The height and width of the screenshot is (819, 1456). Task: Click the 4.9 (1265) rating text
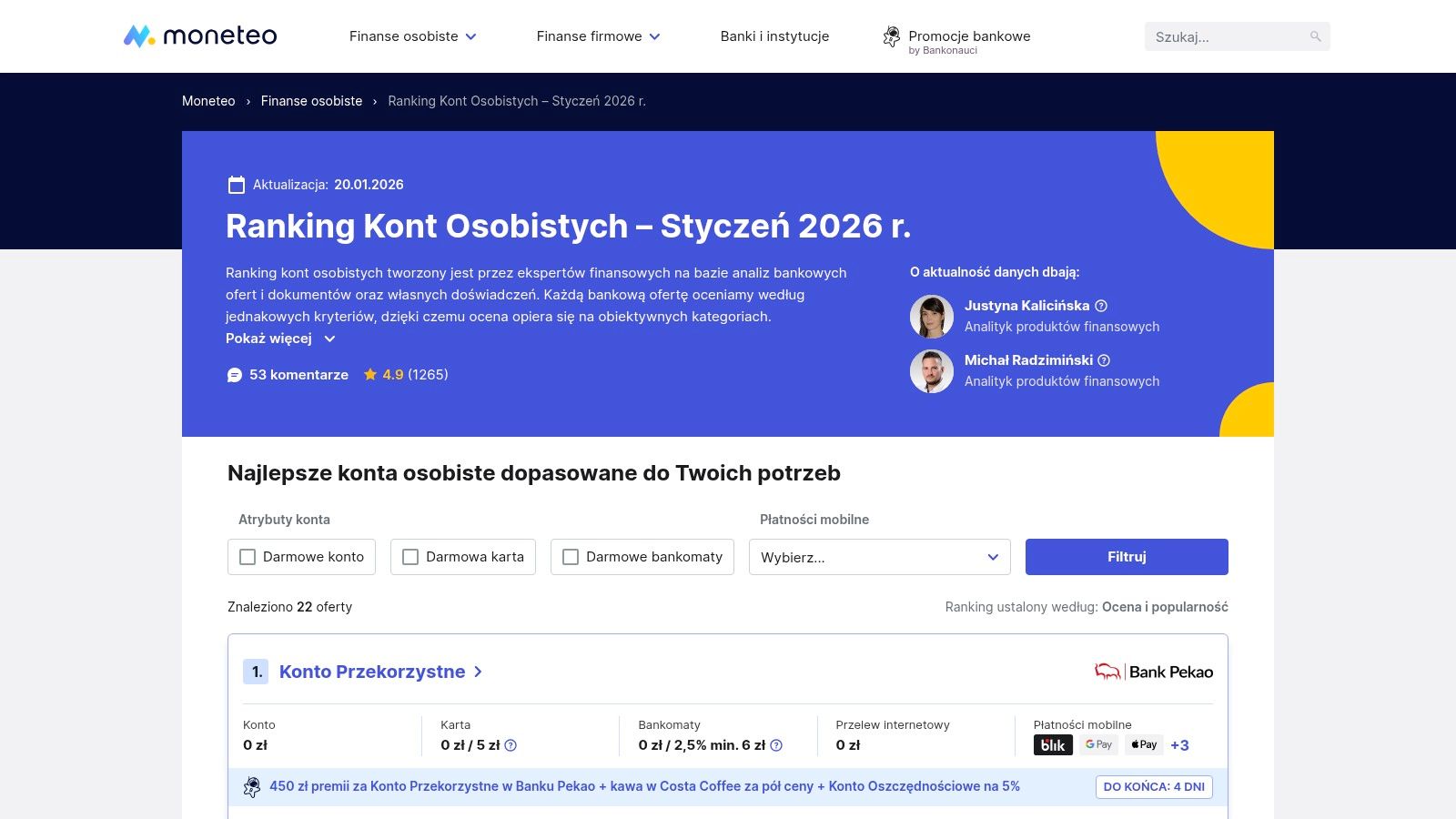pyautogui.click(x=415, y=375)
